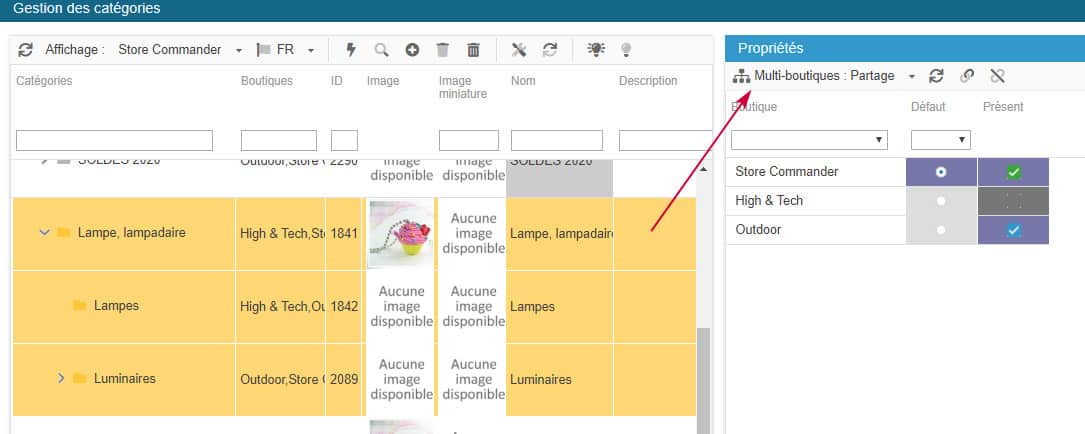
Task: Click the broken-link unlink icon in Propriétés
Action: [x=996, y=76]
